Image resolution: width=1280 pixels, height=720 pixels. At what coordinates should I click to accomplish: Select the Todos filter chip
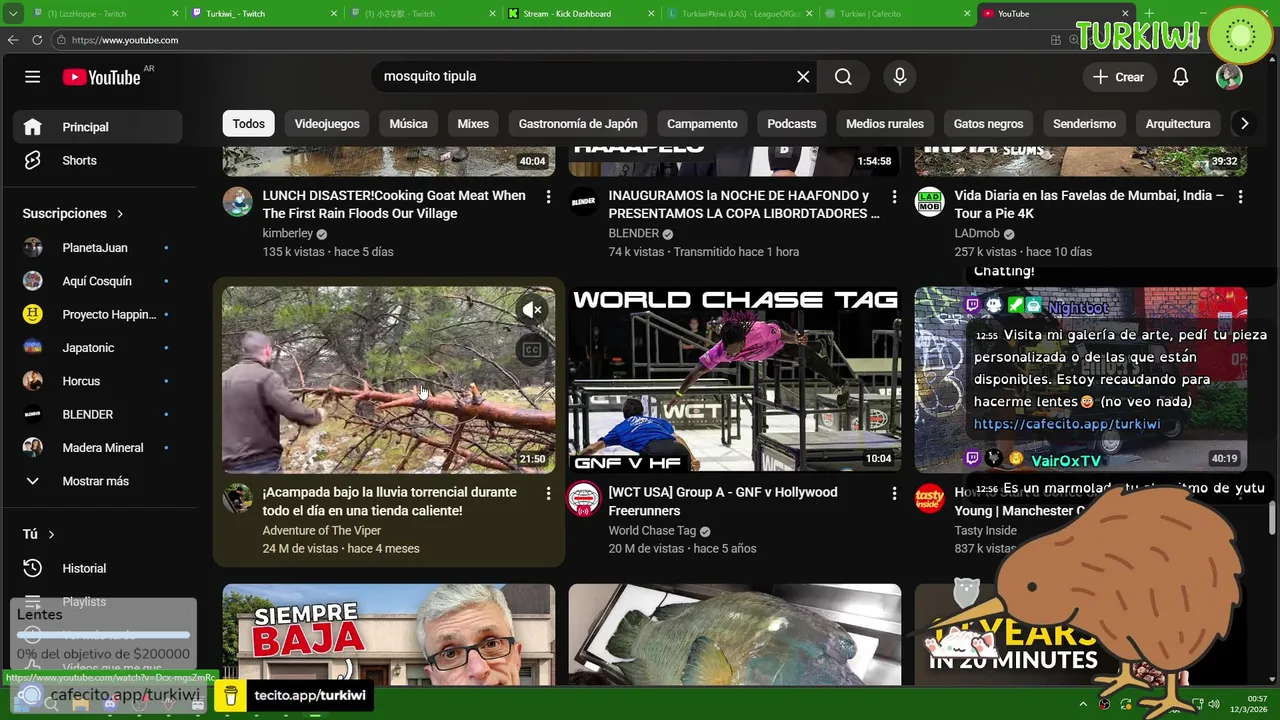(x=249, y=124)
